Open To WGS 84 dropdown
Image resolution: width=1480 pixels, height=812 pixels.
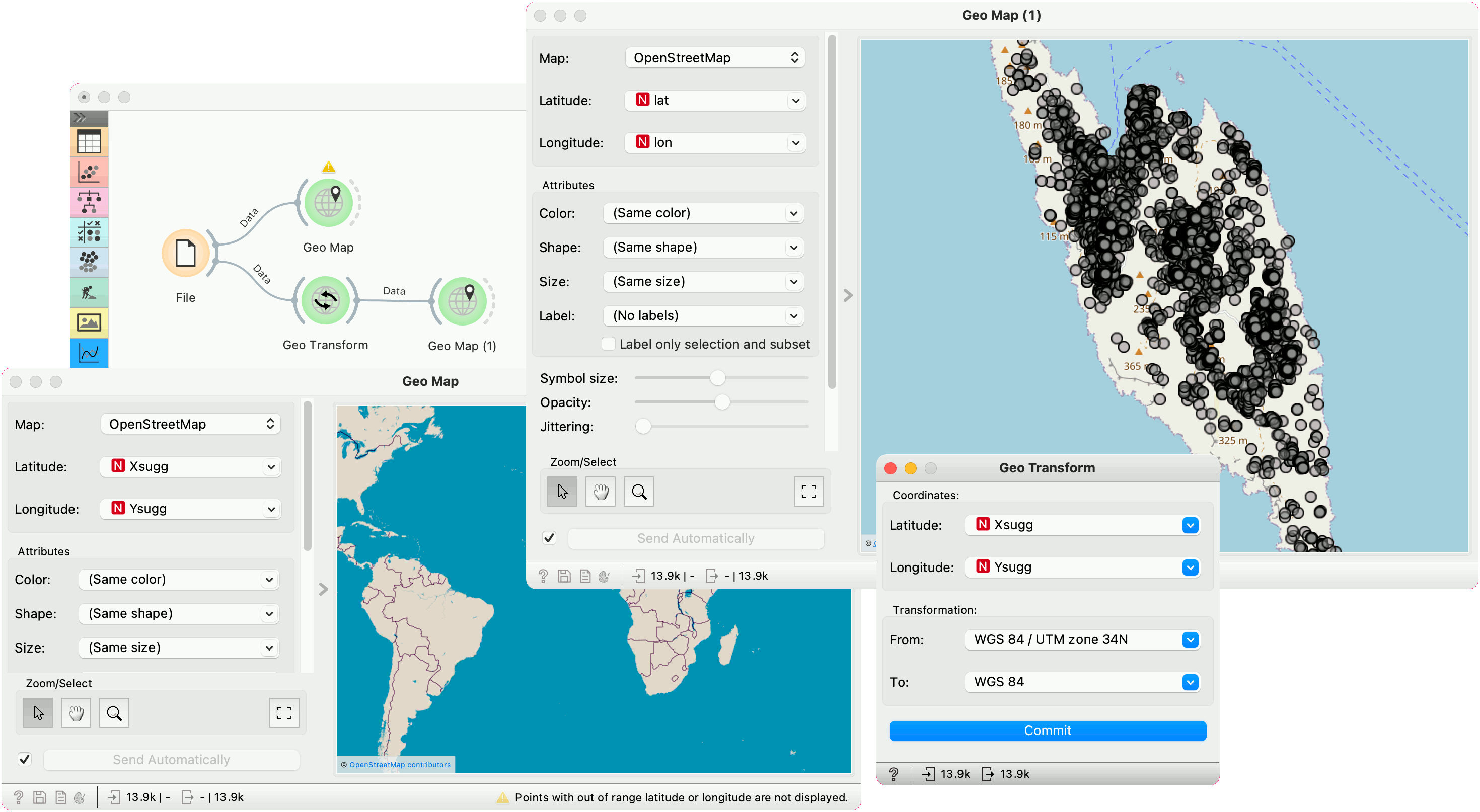pyautogui.click(x=1082, y=682)
